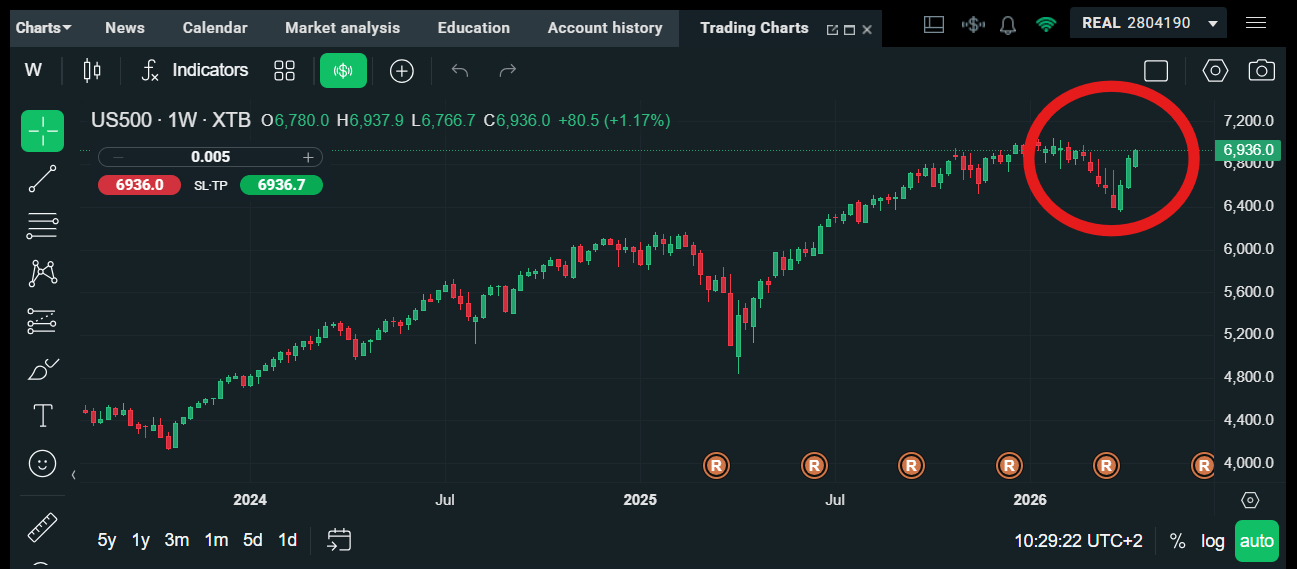Expand the Charts dropdown menu
This screenshot has height=569, width=1297.
click(x=44, y=28)
